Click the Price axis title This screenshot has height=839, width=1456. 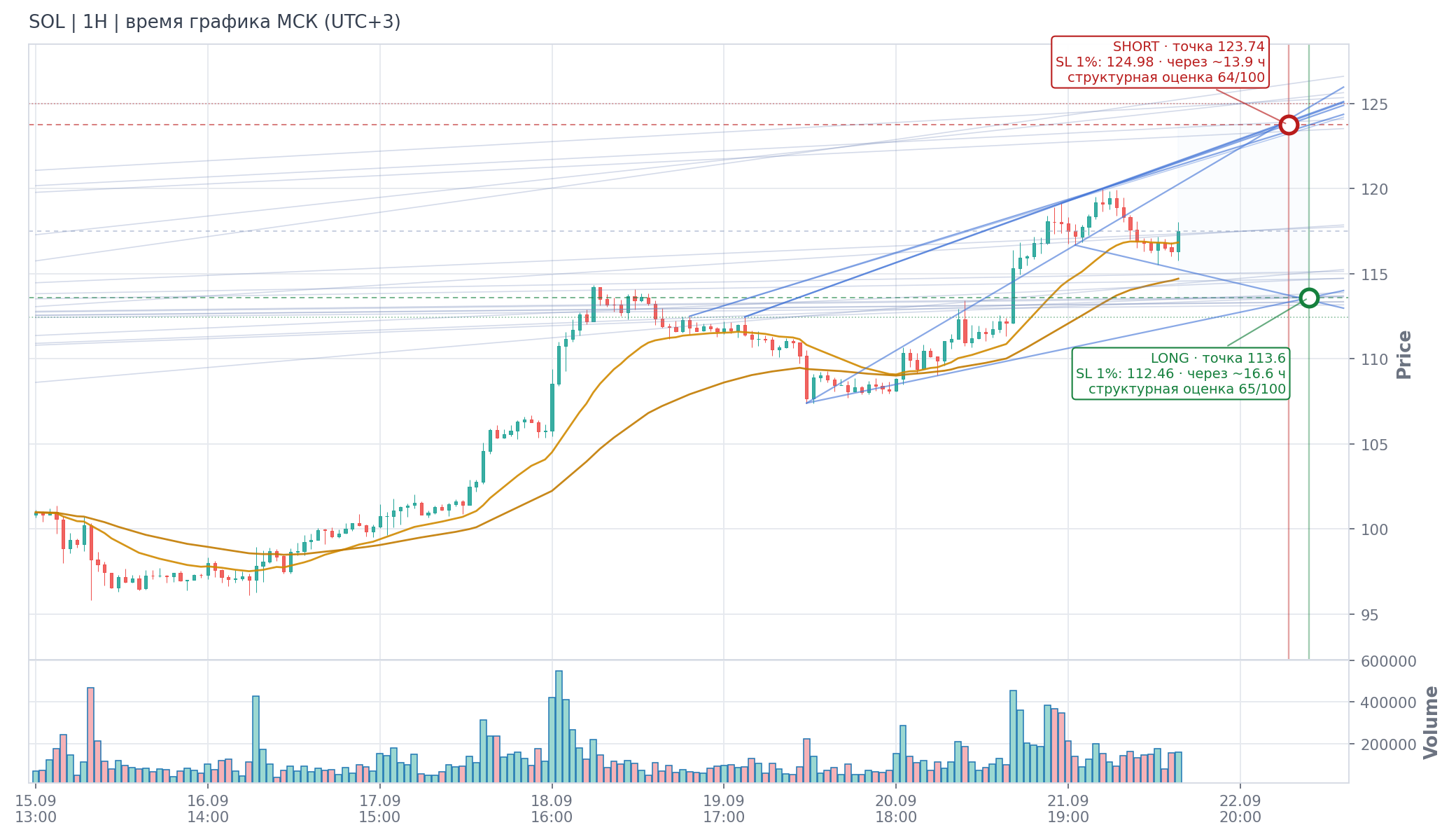(1404, 355)
